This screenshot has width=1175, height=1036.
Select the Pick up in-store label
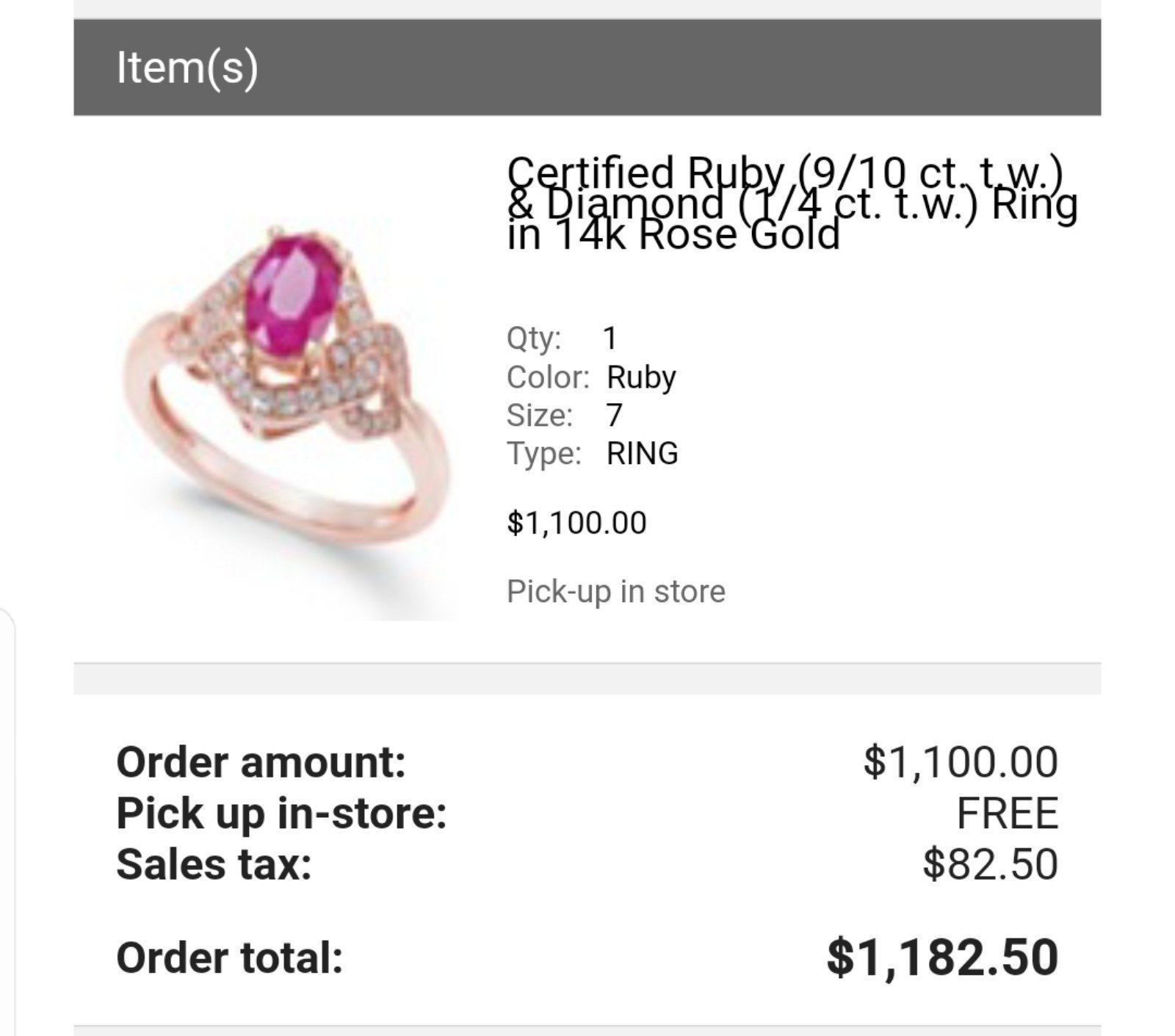tap(281, 813)
